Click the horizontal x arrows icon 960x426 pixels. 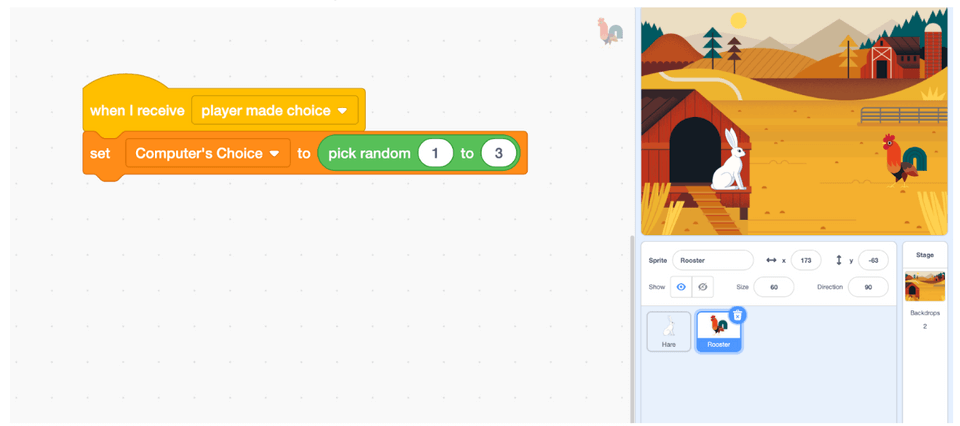[x=771, y=260]
